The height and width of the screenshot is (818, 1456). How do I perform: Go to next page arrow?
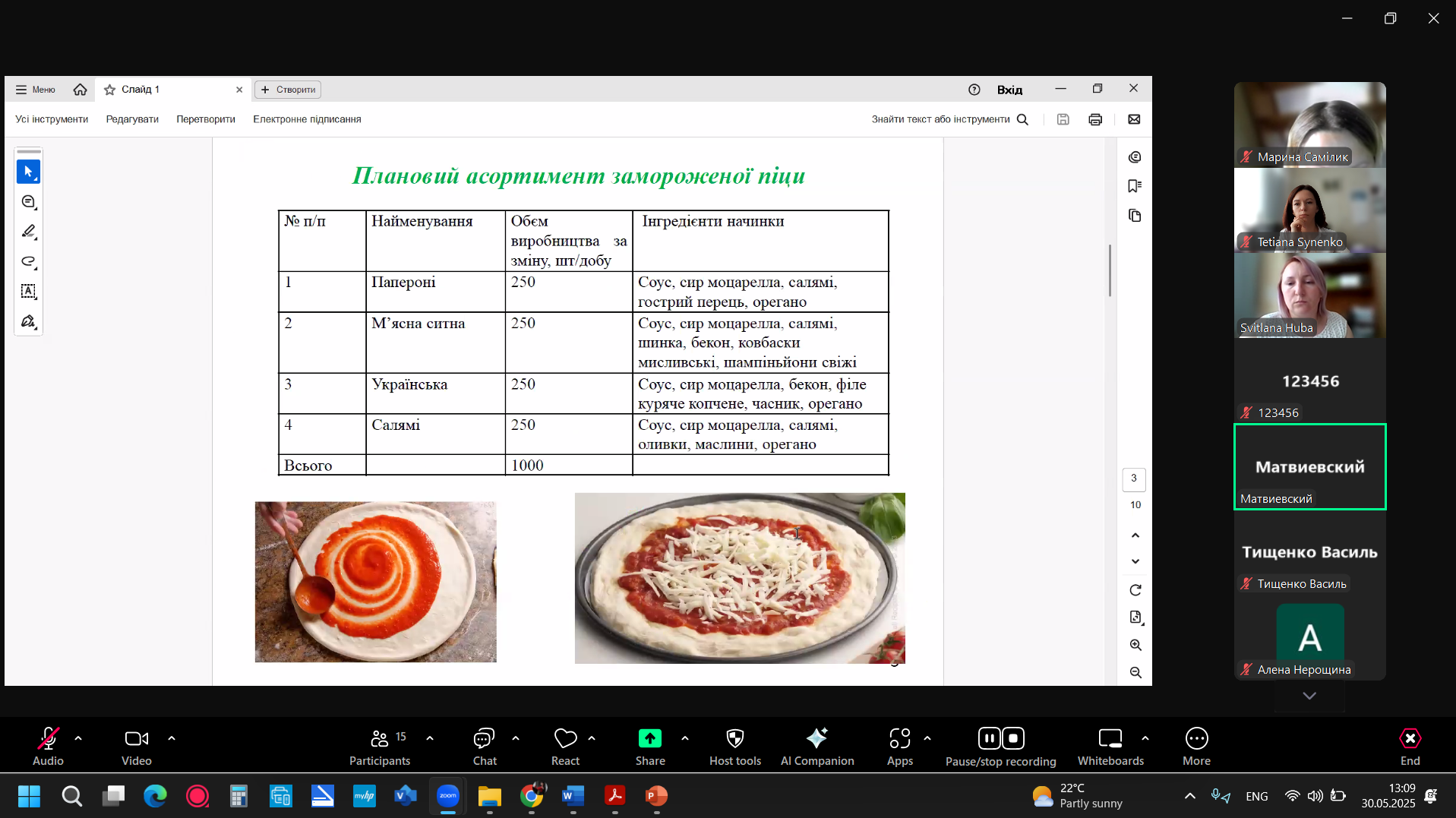pyautogui.click(x=1135, y=561)
